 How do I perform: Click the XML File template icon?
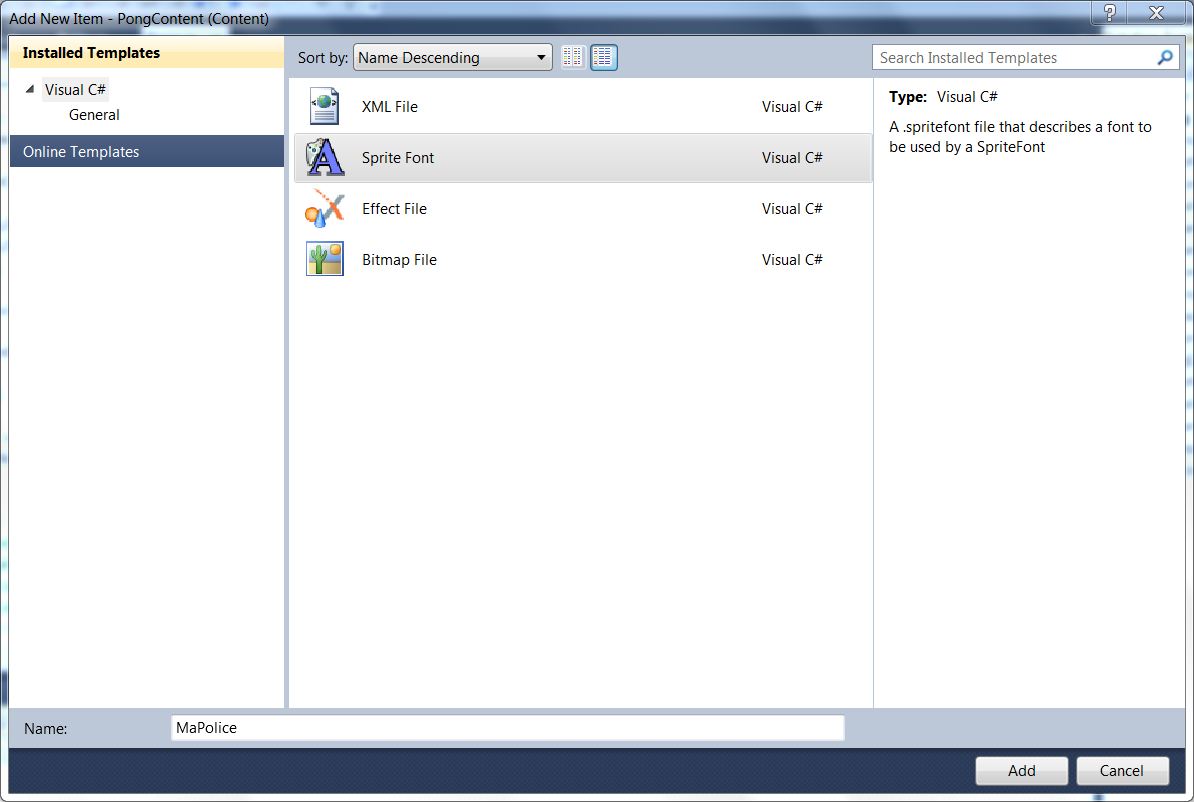[325, 106]
